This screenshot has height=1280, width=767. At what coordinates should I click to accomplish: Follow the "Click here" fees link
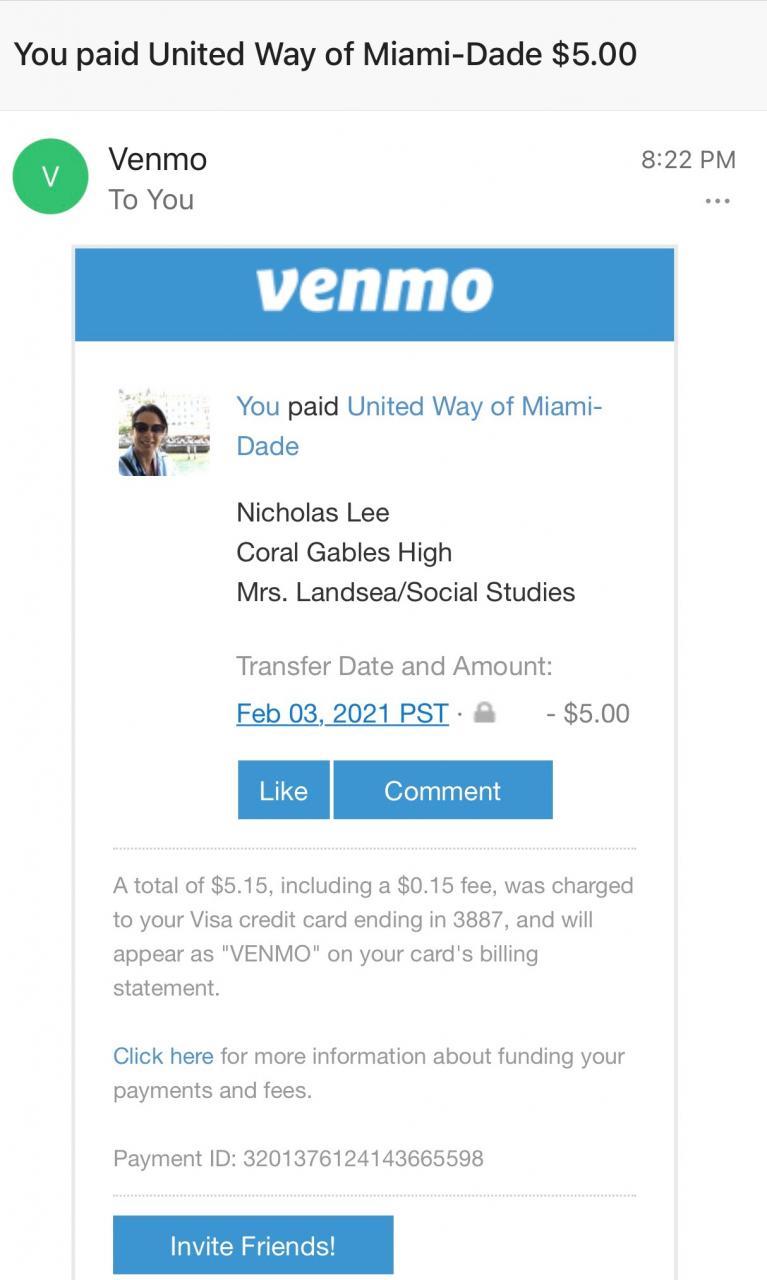[x=163, y=1056]
